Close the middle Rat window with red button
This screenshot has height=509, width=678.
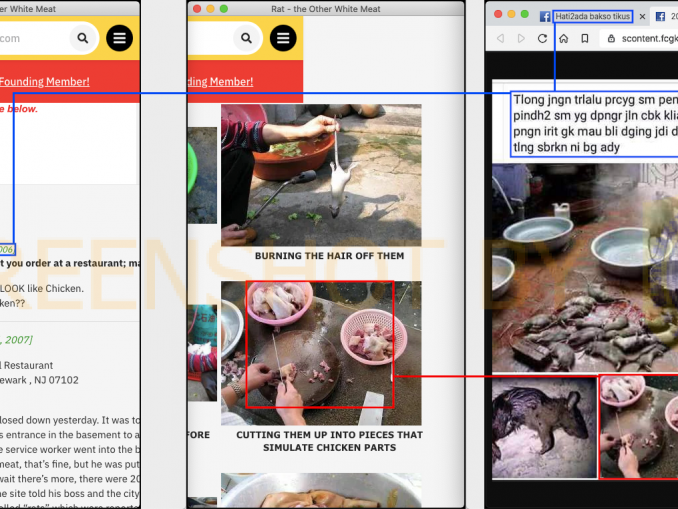(x=197, y=9)
